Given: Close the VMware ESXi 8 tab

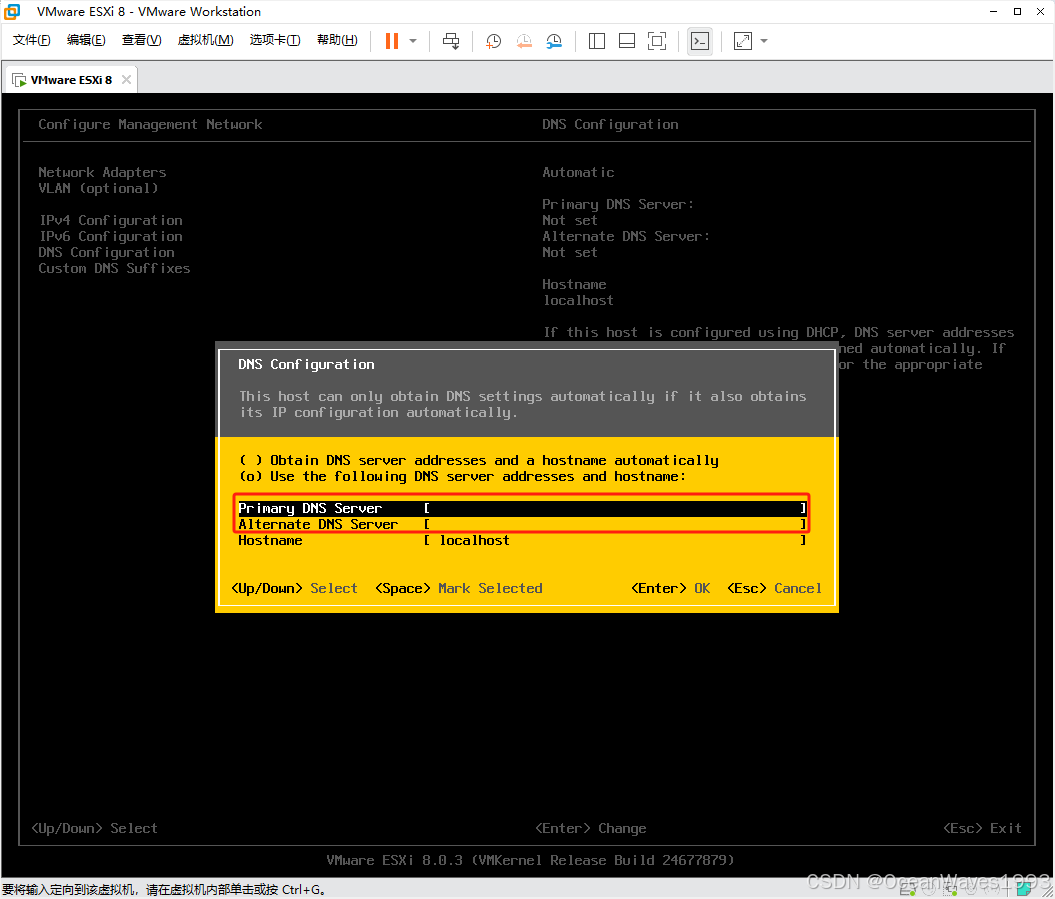Looking at the screenshot, I should point(126,79).
